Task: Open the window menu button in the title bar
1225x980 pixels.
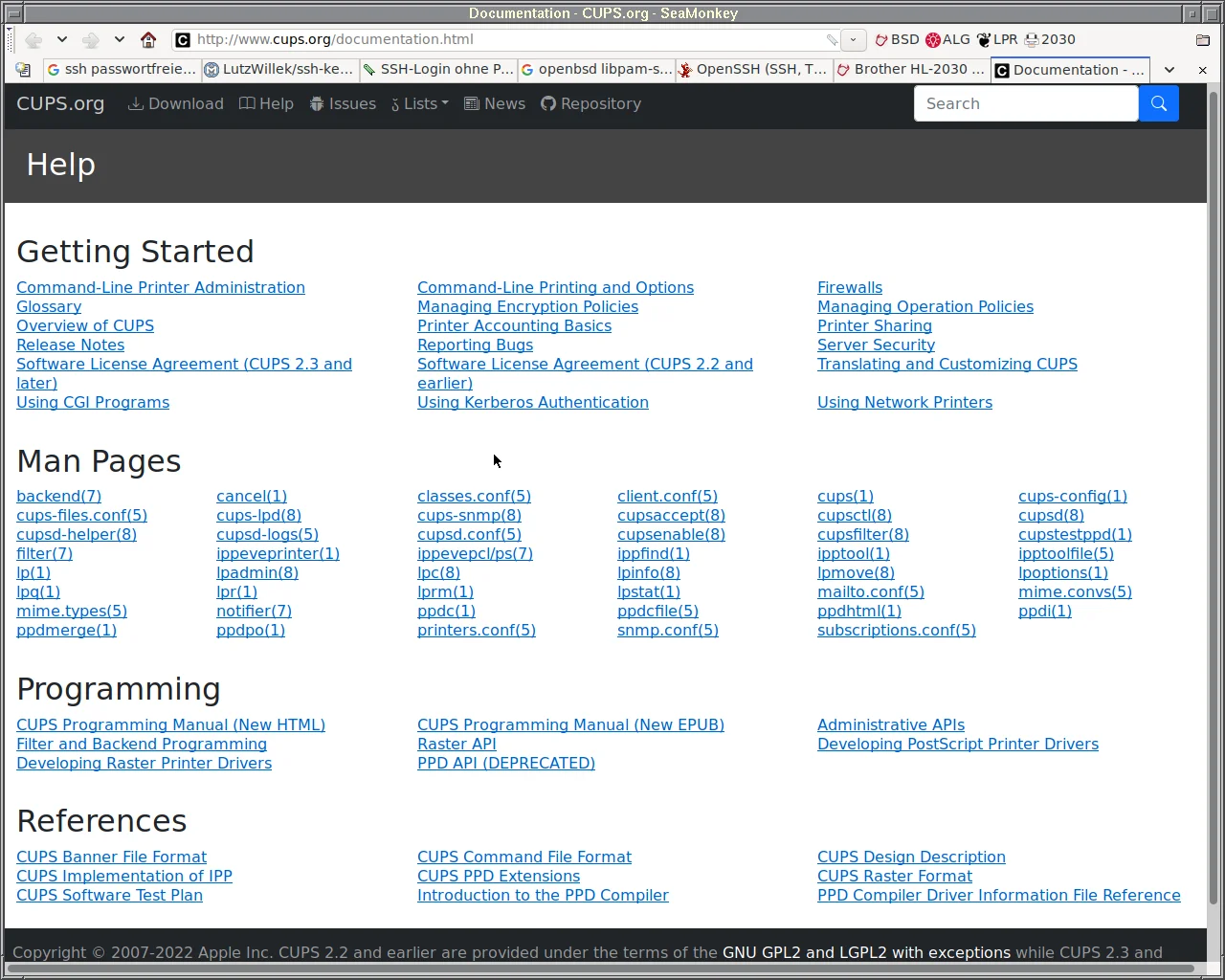Action: 13,13
